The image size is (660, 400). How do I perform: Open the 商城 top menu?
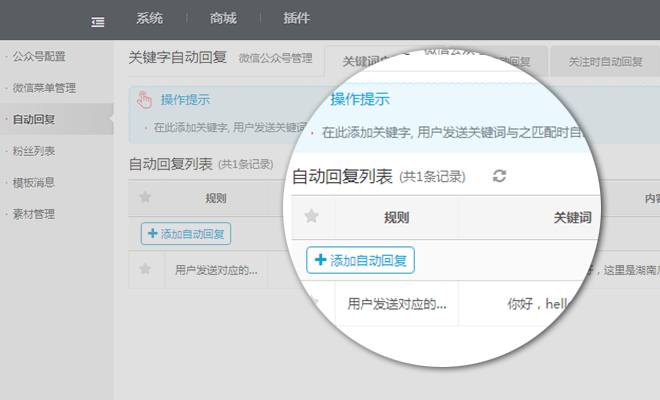click(x=223, y=18)
